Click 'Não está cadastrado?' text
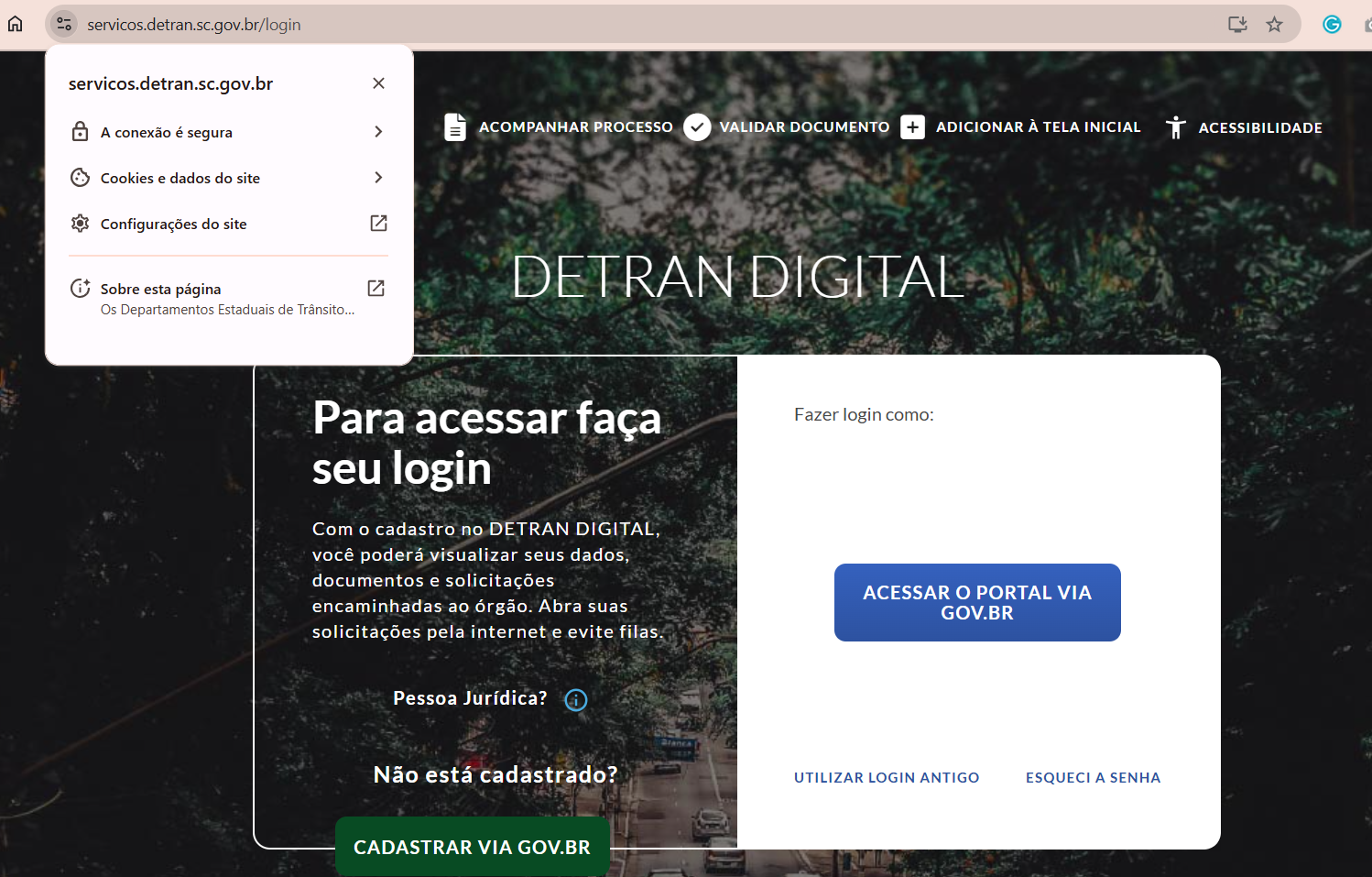This screenshot has height=877, width=1372. (495, 775)
